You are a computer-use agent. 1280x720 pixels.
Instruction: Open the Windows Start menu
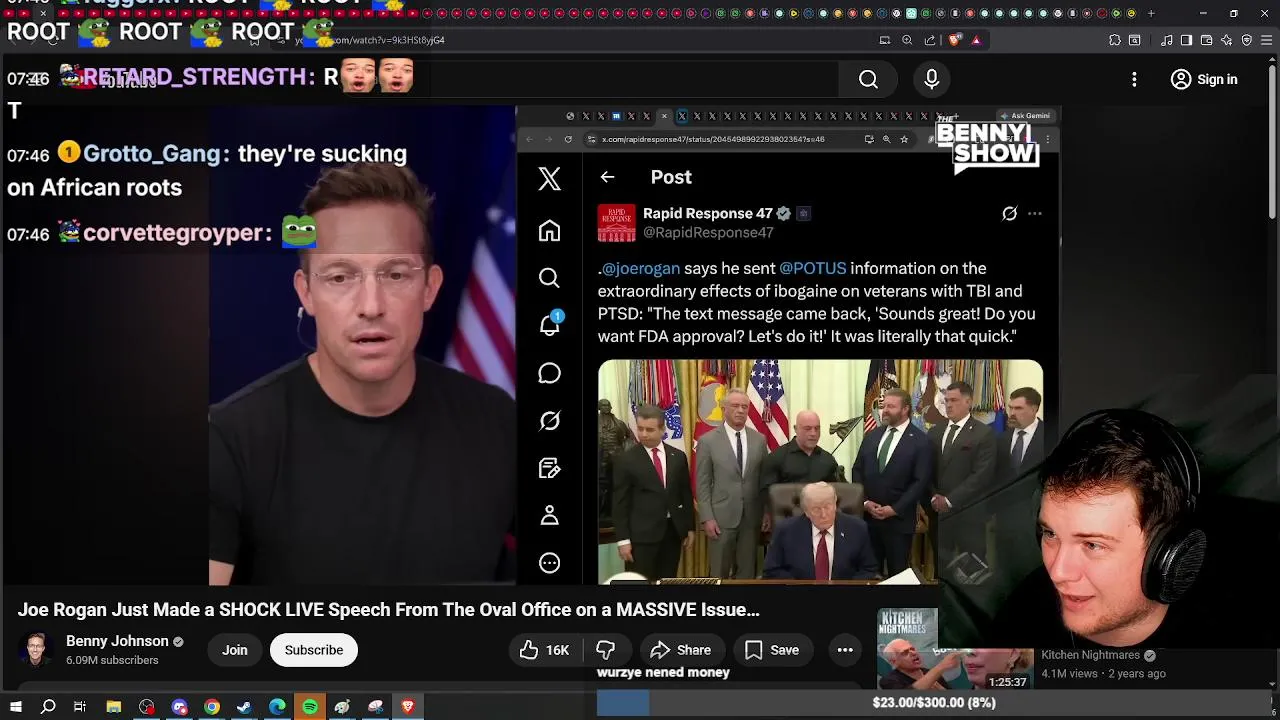(15, 707)
